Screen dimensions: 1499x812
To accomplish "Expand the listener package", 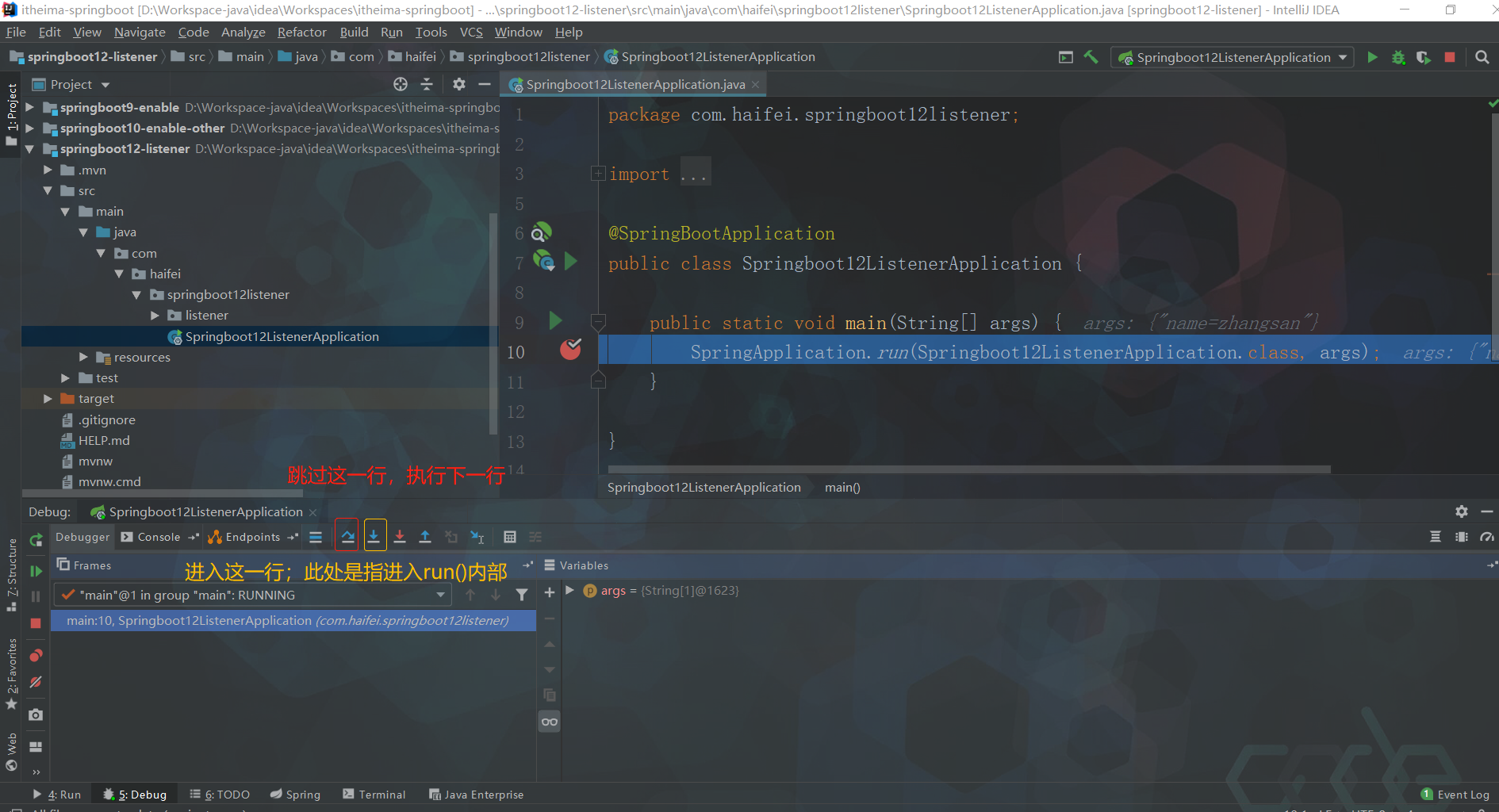I will [x=155, y=315].
